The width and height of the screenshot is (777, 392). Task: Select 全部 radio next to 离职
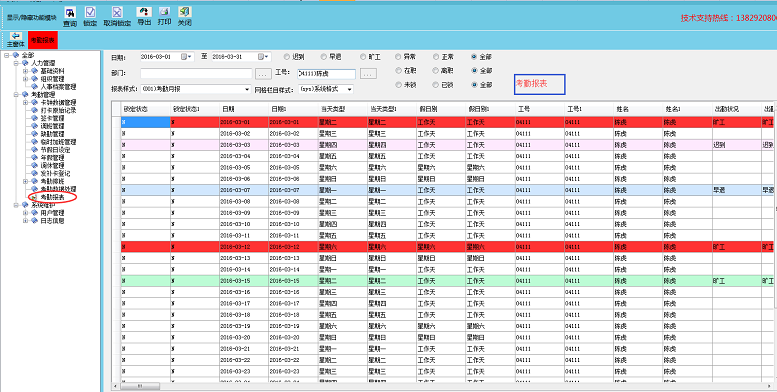[x=475, y=71]
